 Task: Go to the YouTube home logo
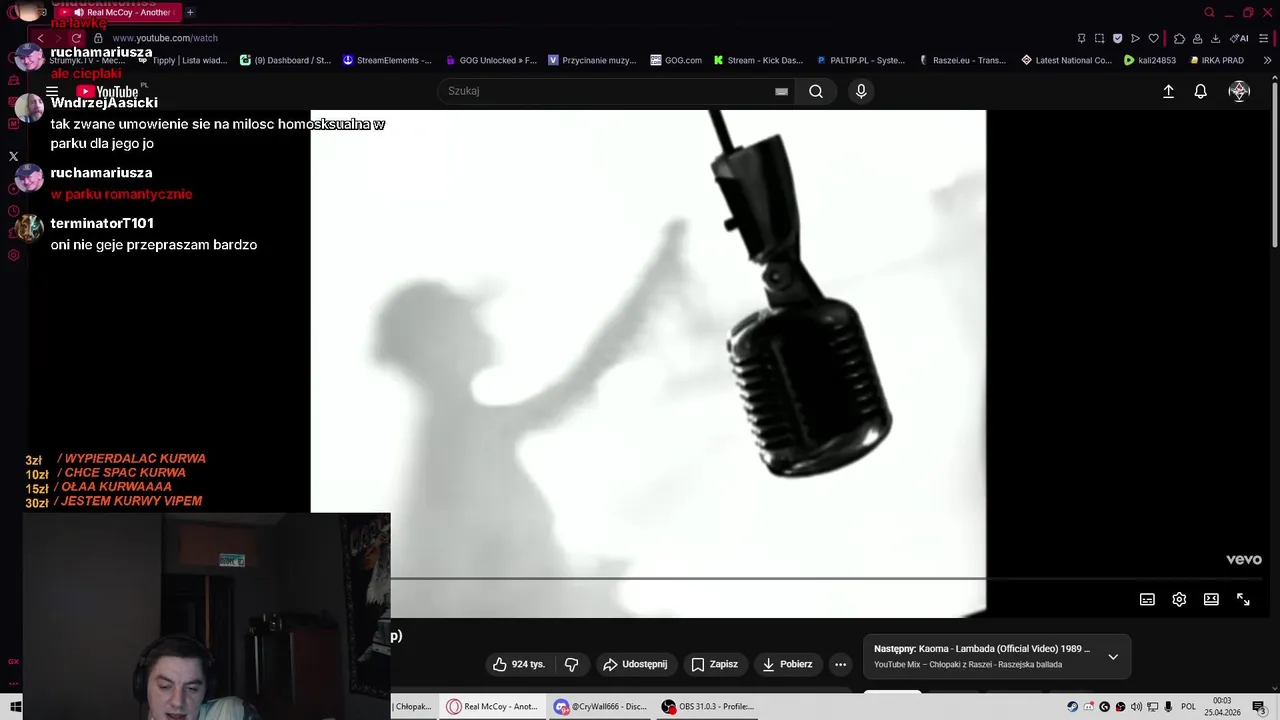click(107, 92)
